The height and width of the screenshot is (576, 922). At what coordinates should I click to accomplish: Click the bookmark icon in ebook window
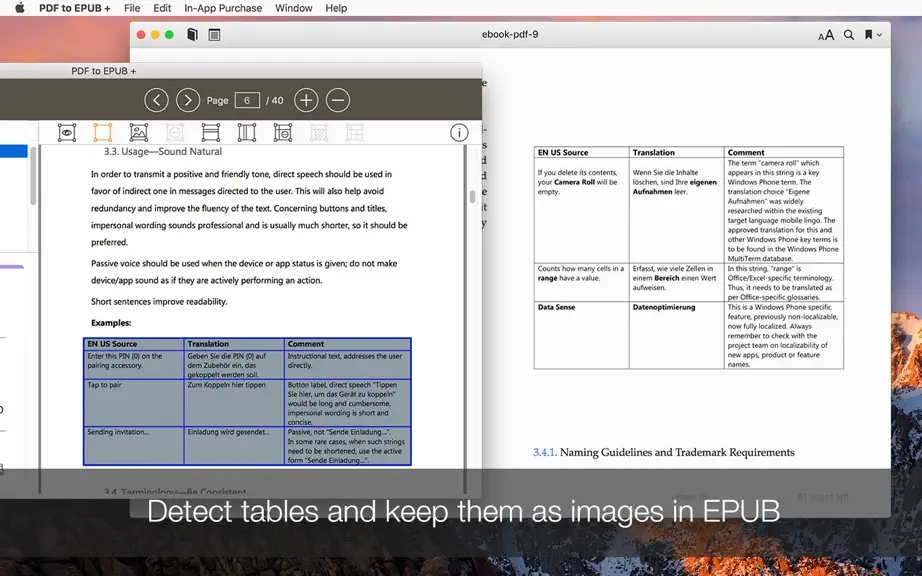pos(868,35)
